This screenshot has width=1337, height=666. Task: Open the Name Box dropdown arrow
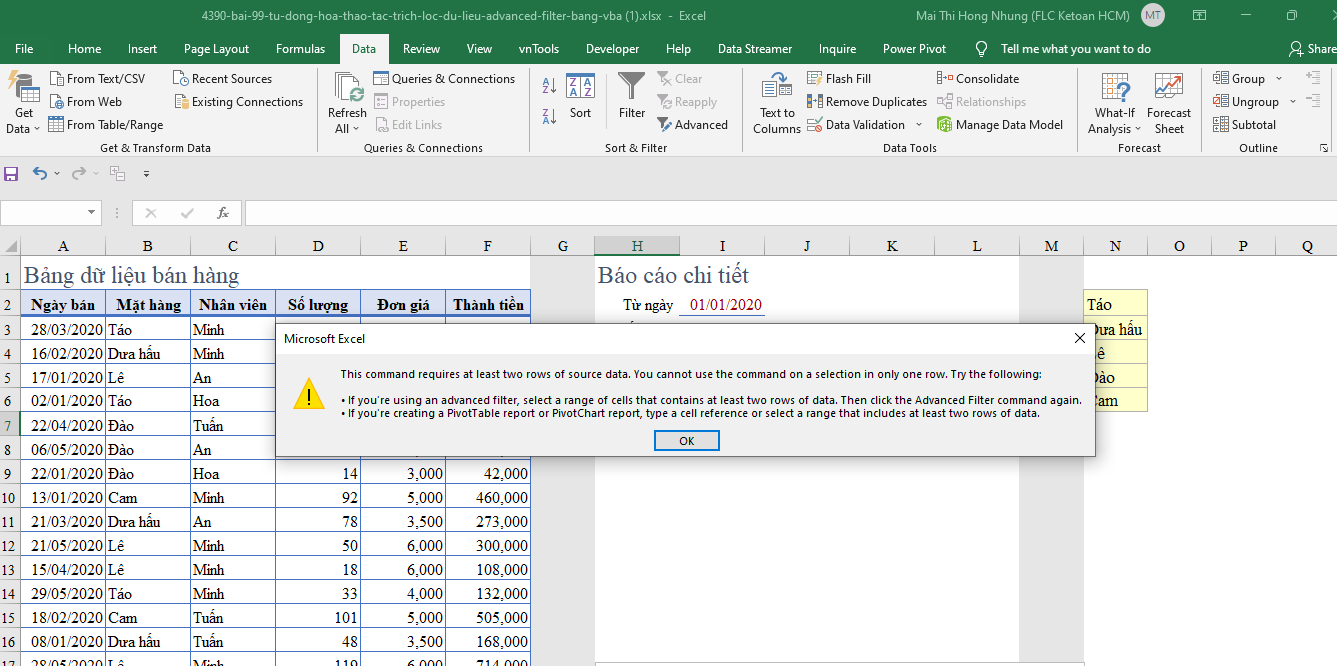click(93, 213)
